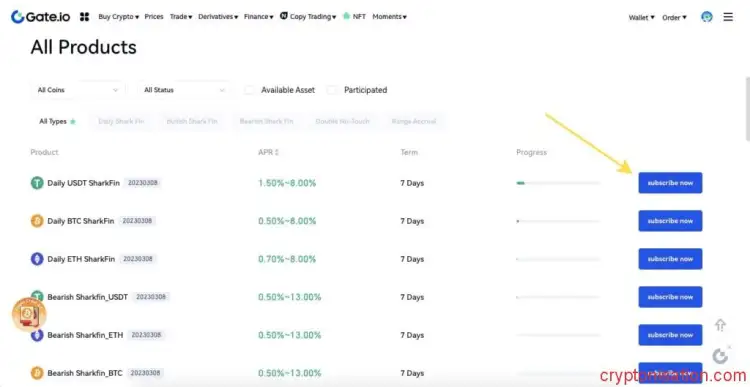Click the Daily USDT SharkFin progress bar
Screen dimensions: 750x387
(x=558, y=183)
